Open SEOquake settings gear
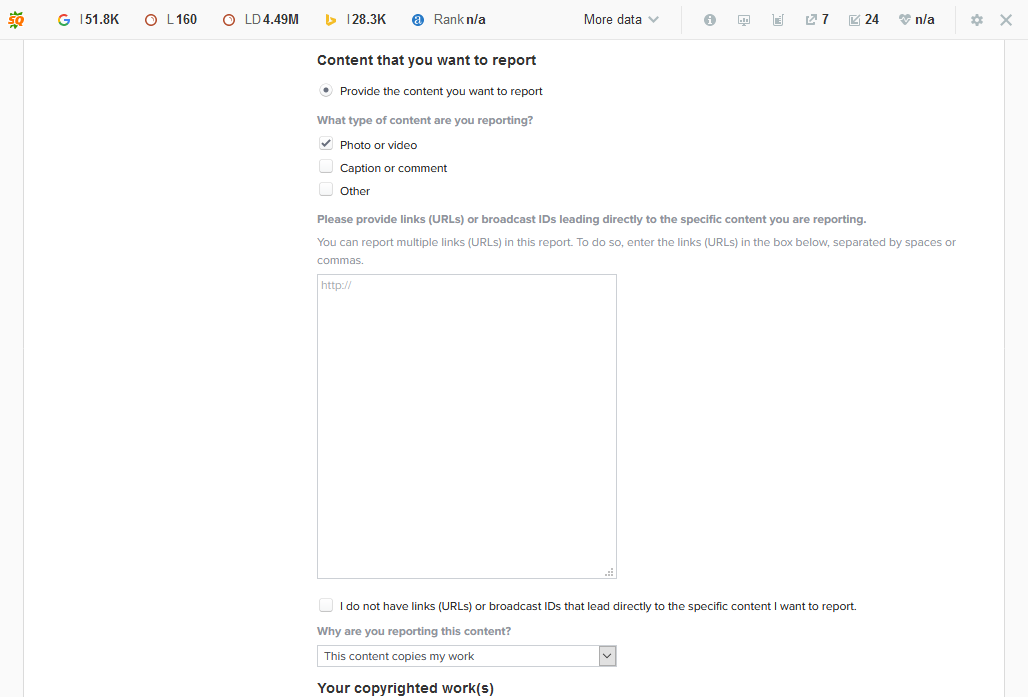The image size is (1028, 697). click(x=977, y=20)
